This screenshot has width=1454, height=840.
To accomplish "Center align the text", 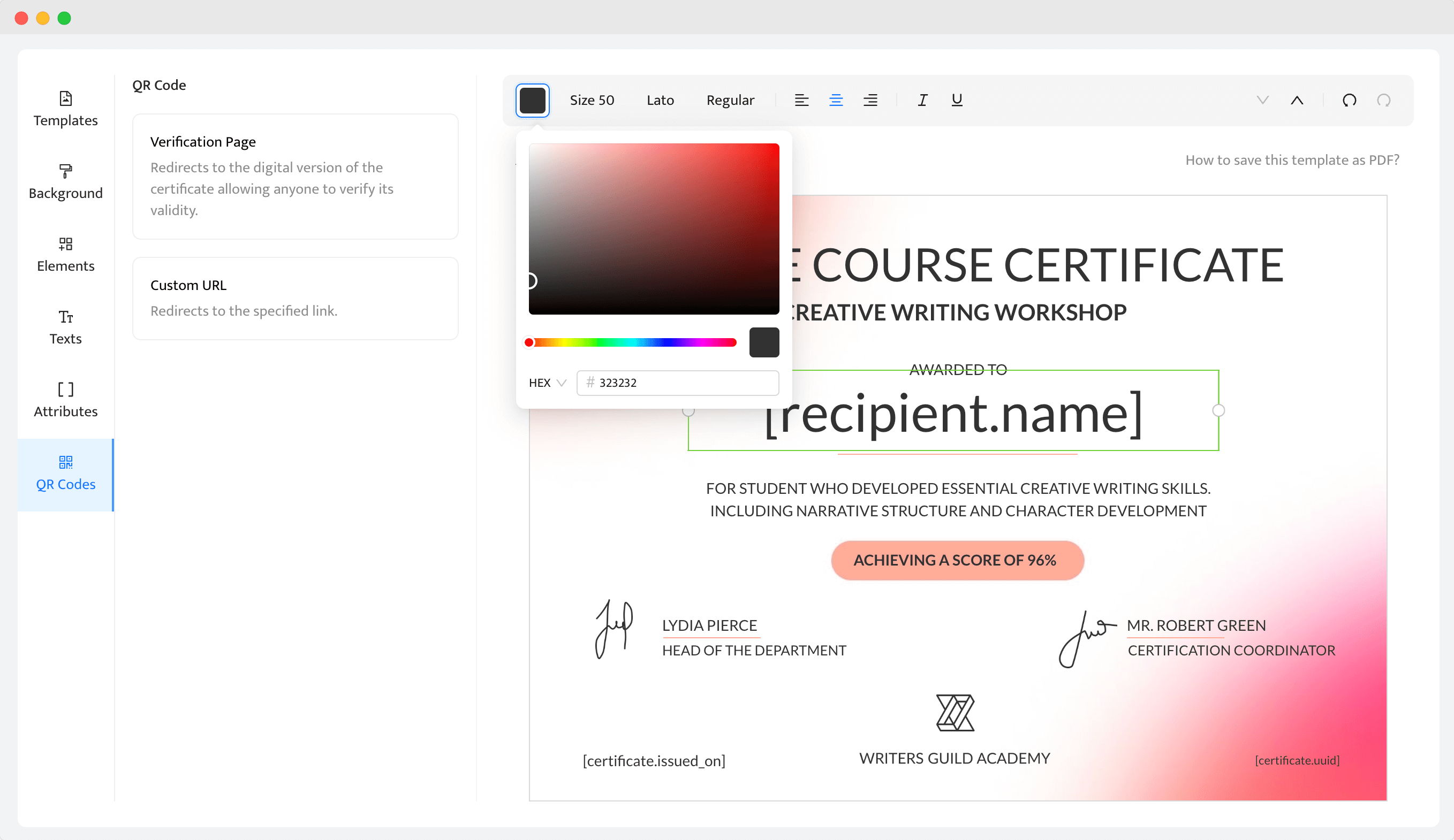I will pyautogui.click(x=836, y=100).
